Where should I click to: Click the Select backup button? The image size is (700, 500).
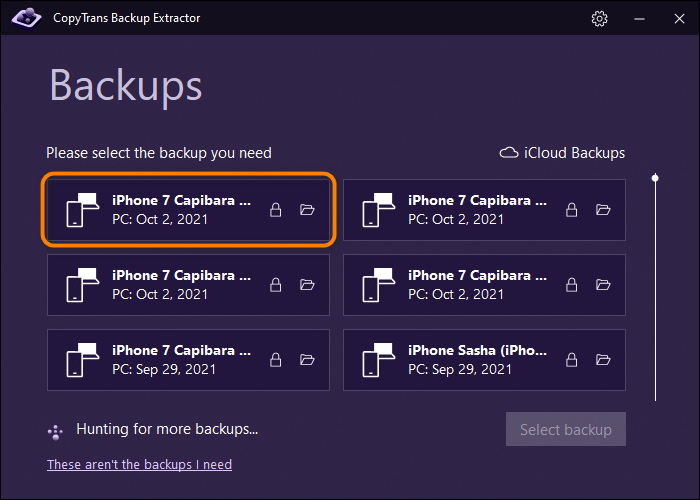(x=566, y=429)
